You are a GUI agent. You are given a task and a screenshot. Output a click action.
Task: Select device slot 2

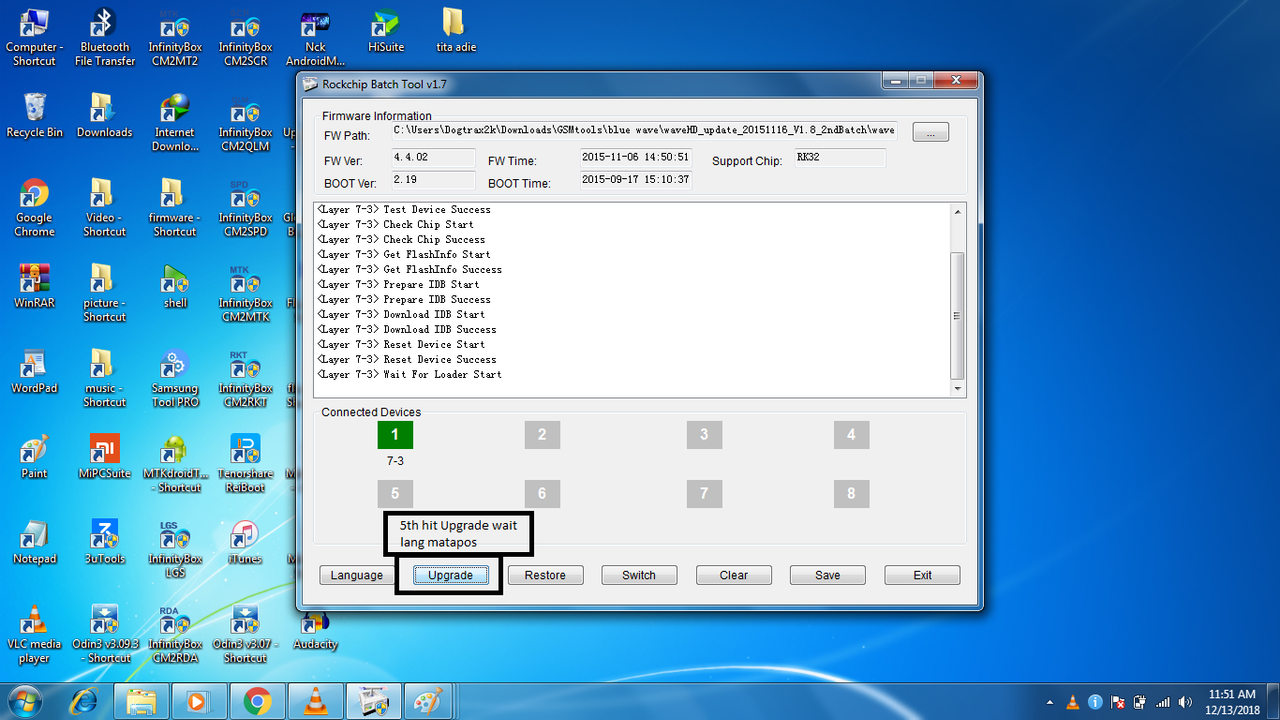[542, 435]
